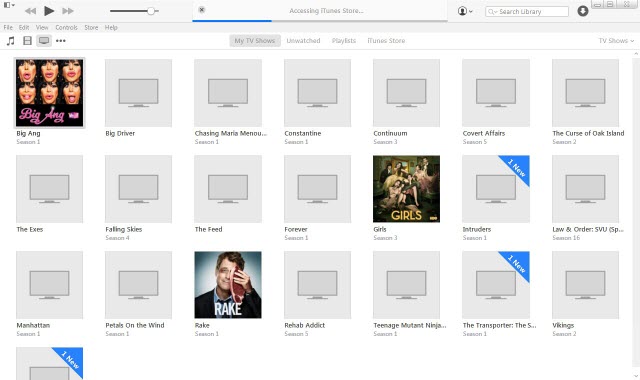Viewport: 640px width, 380px height.
Task: Open the Forever show thumbnail
Action: coord(318,189)
